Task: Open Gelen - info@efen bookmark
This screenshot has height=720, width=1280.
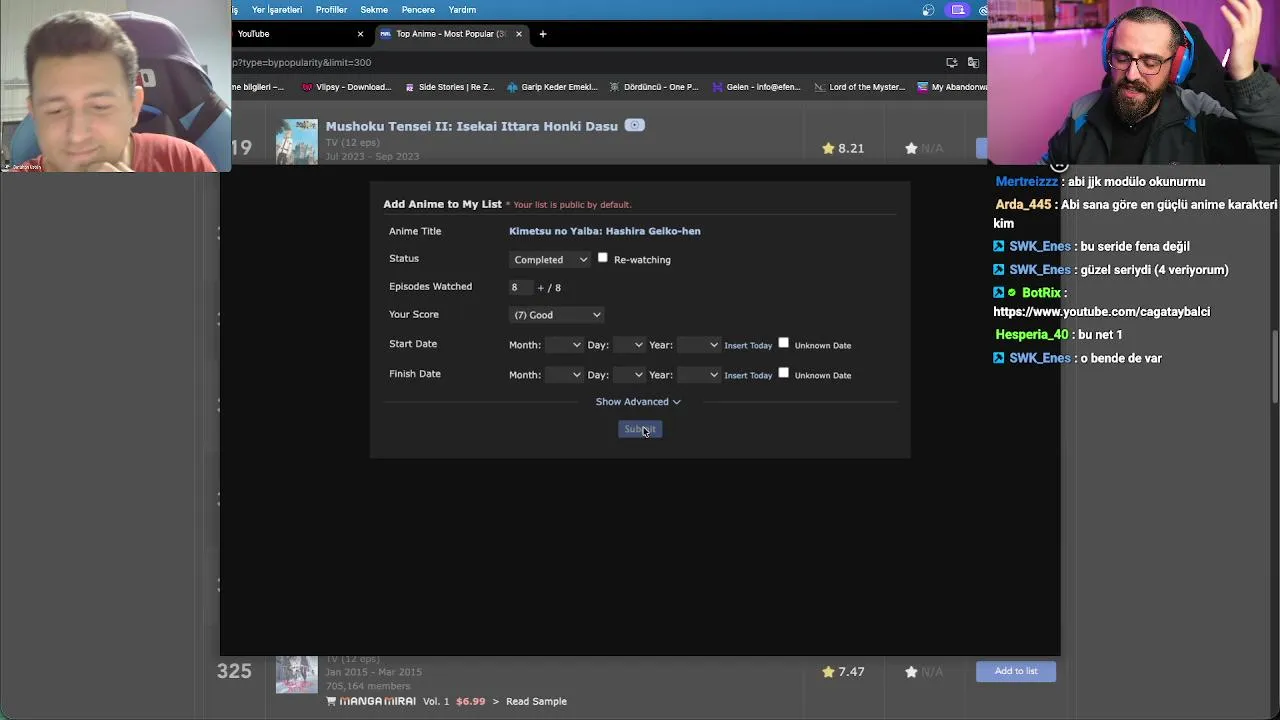Action: tap(756, 87)
